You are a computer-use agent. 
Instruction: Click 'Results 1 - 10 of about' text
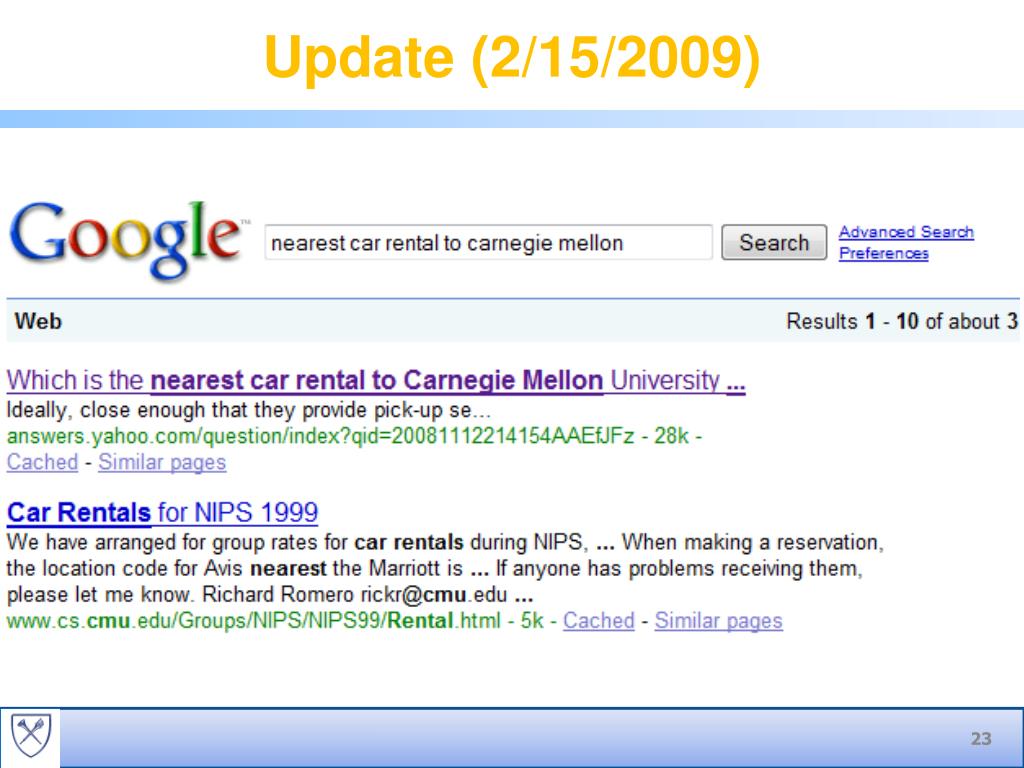[901, 321]
